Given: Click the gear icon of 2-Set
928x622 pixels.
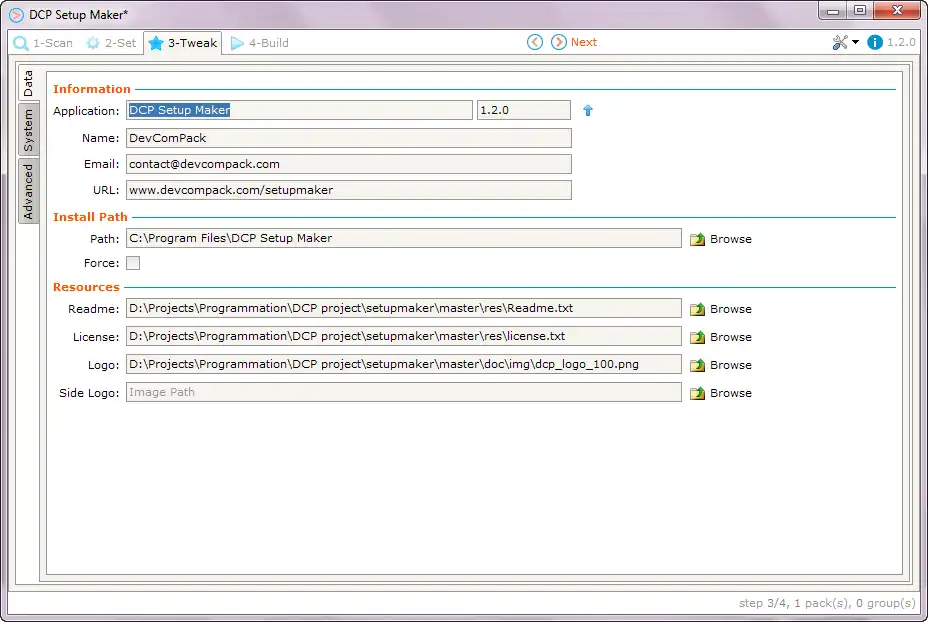Looking at the screenshot, I should tap(93, 43).
